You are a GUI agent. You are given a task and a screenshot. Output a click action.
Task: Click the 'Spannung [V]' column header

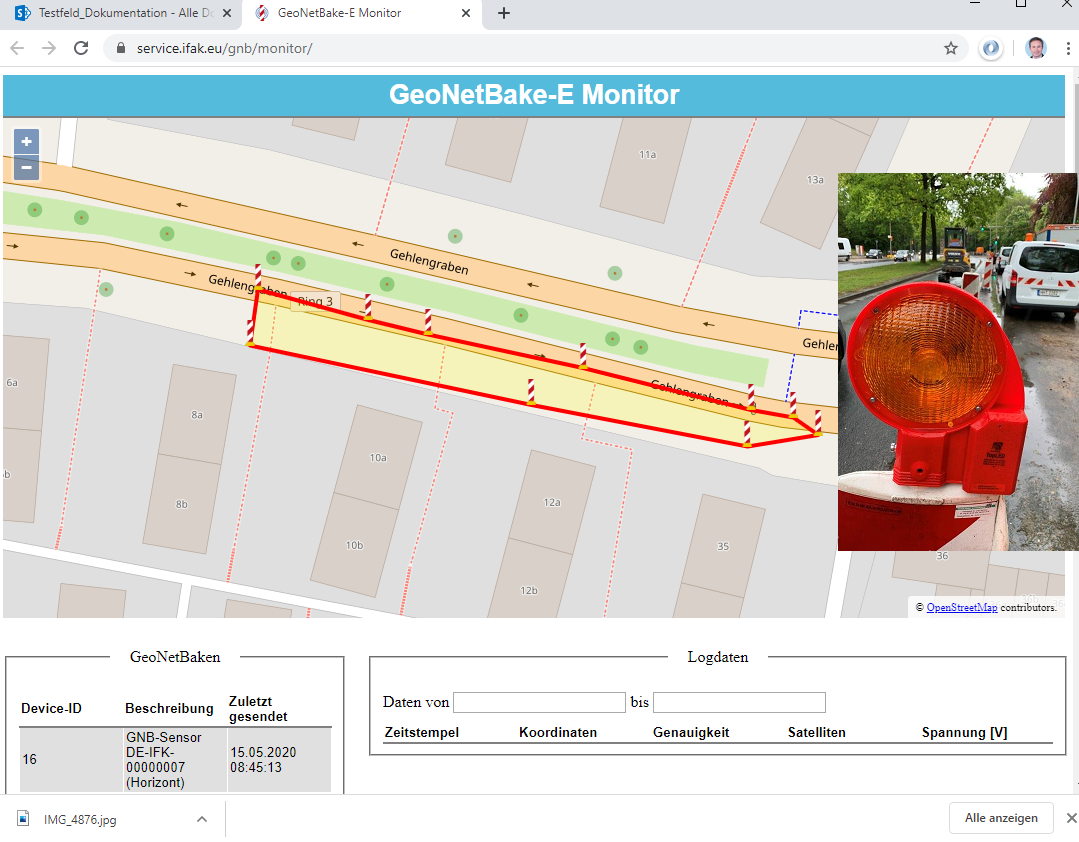tap(964, 733)
